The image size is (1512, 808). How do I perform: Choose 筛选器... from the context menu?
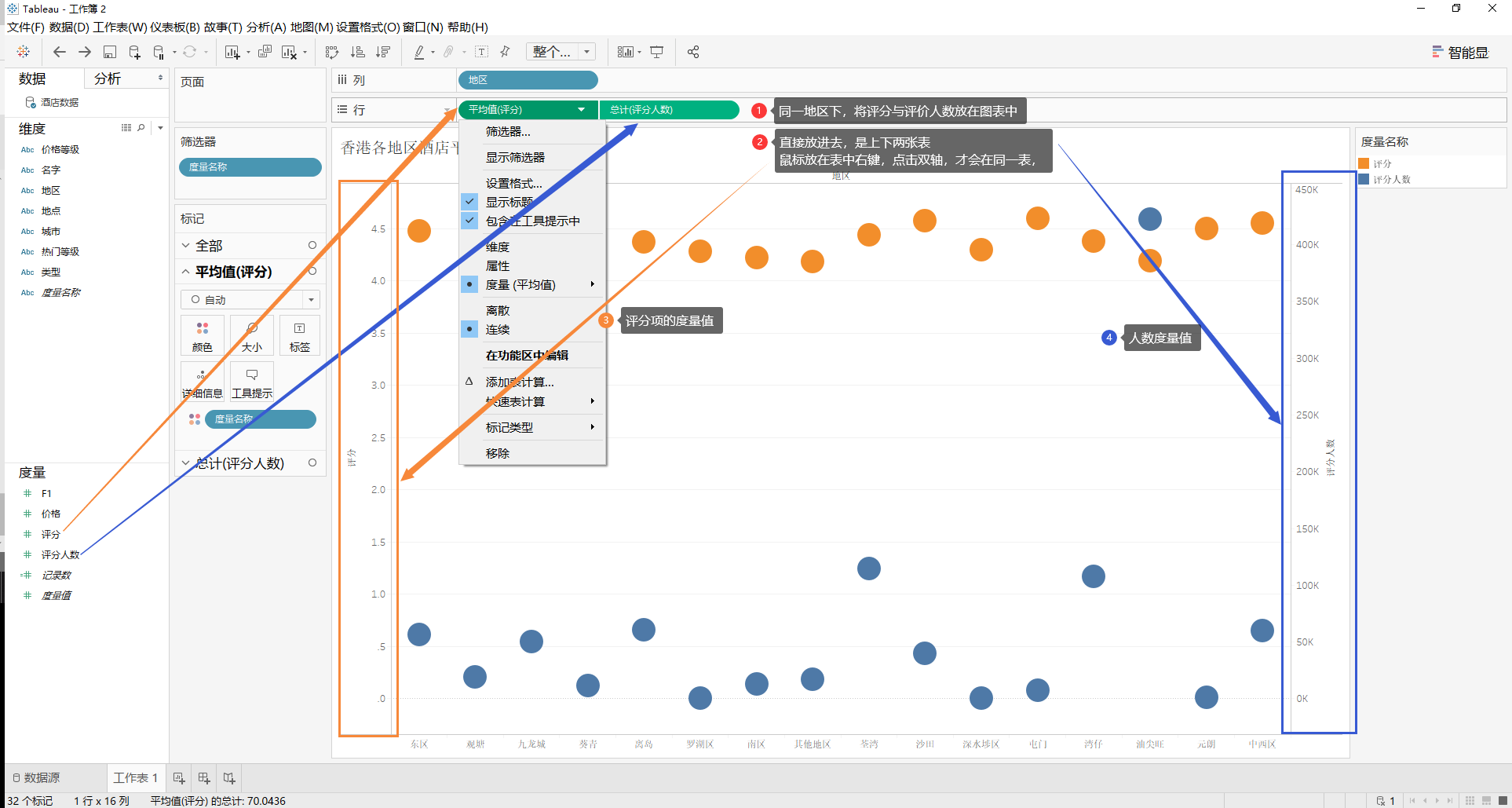(x=508, y=132)
